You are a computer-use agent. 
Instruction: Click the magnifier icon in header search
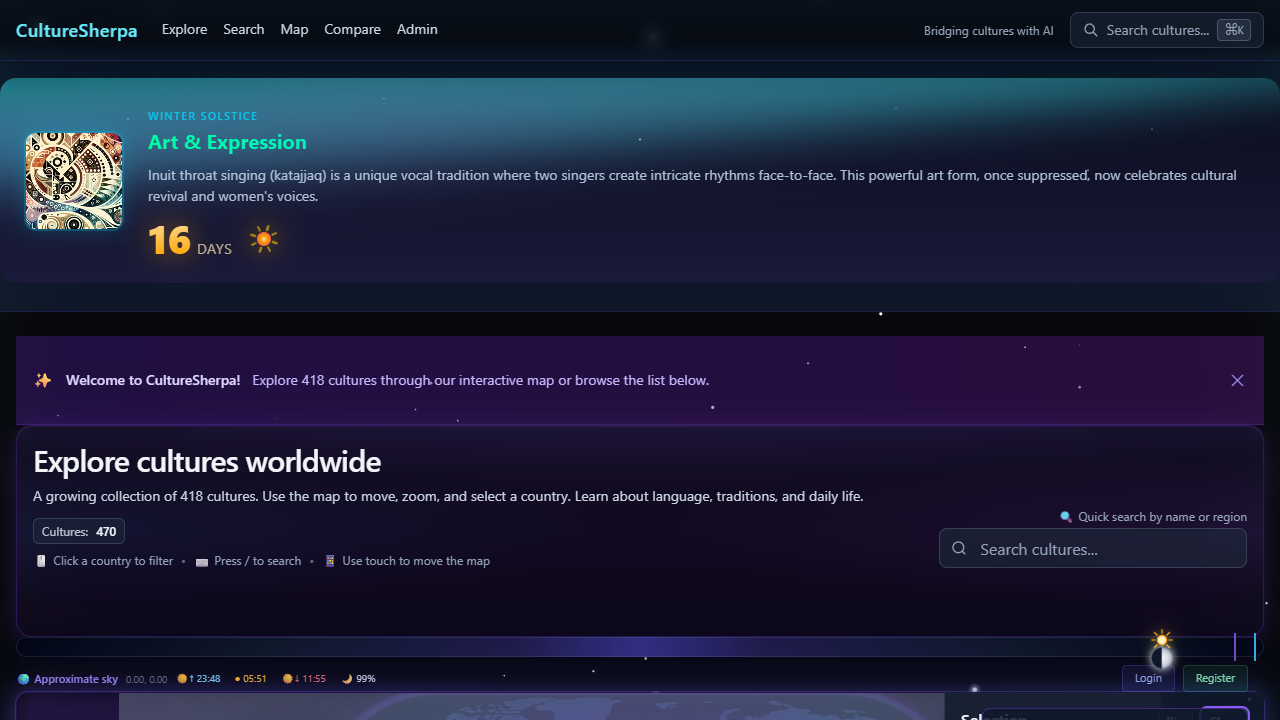(x=1091, y=30)
